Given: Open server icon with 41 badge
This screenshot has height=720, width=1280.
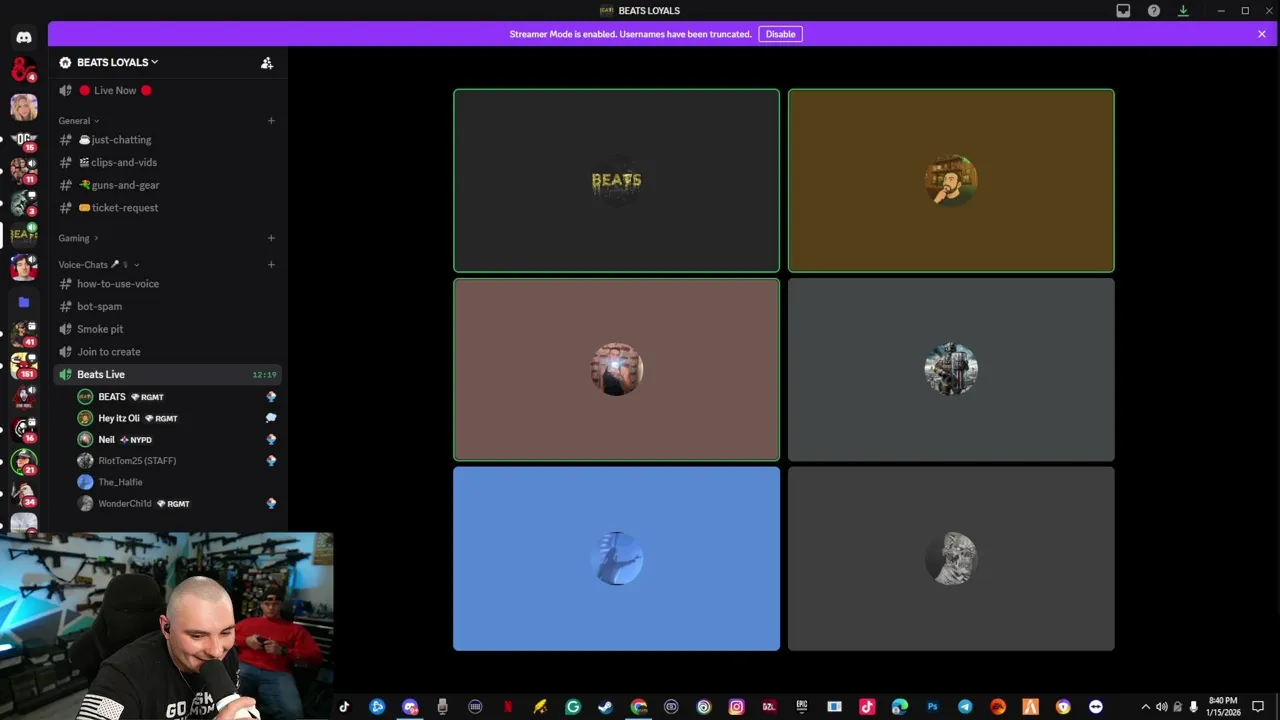Looking at the screenshot, I should [x=23, y=334].
